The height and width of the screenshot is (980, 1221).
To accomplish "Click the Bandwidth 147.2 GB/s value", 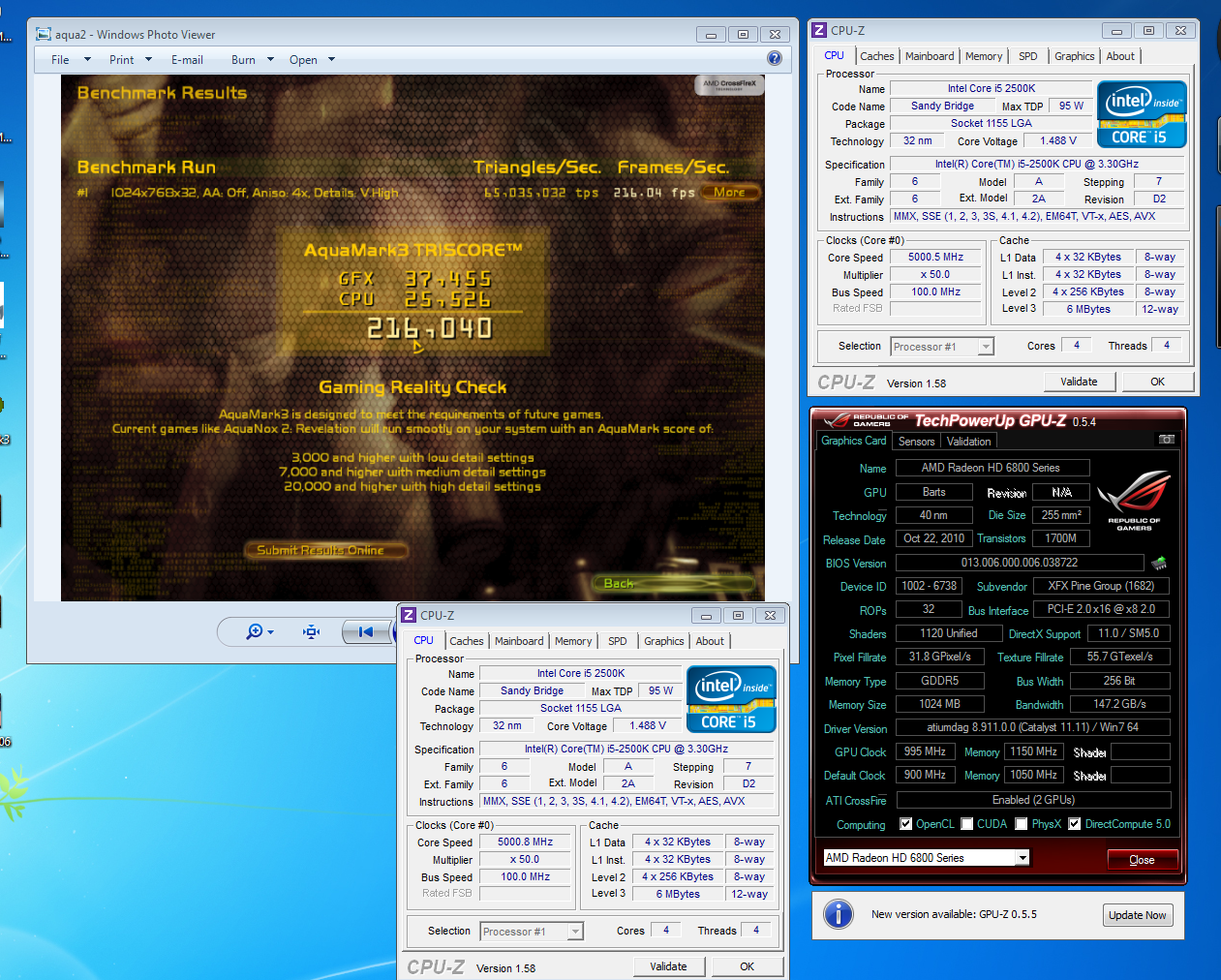I will 1120,704.
